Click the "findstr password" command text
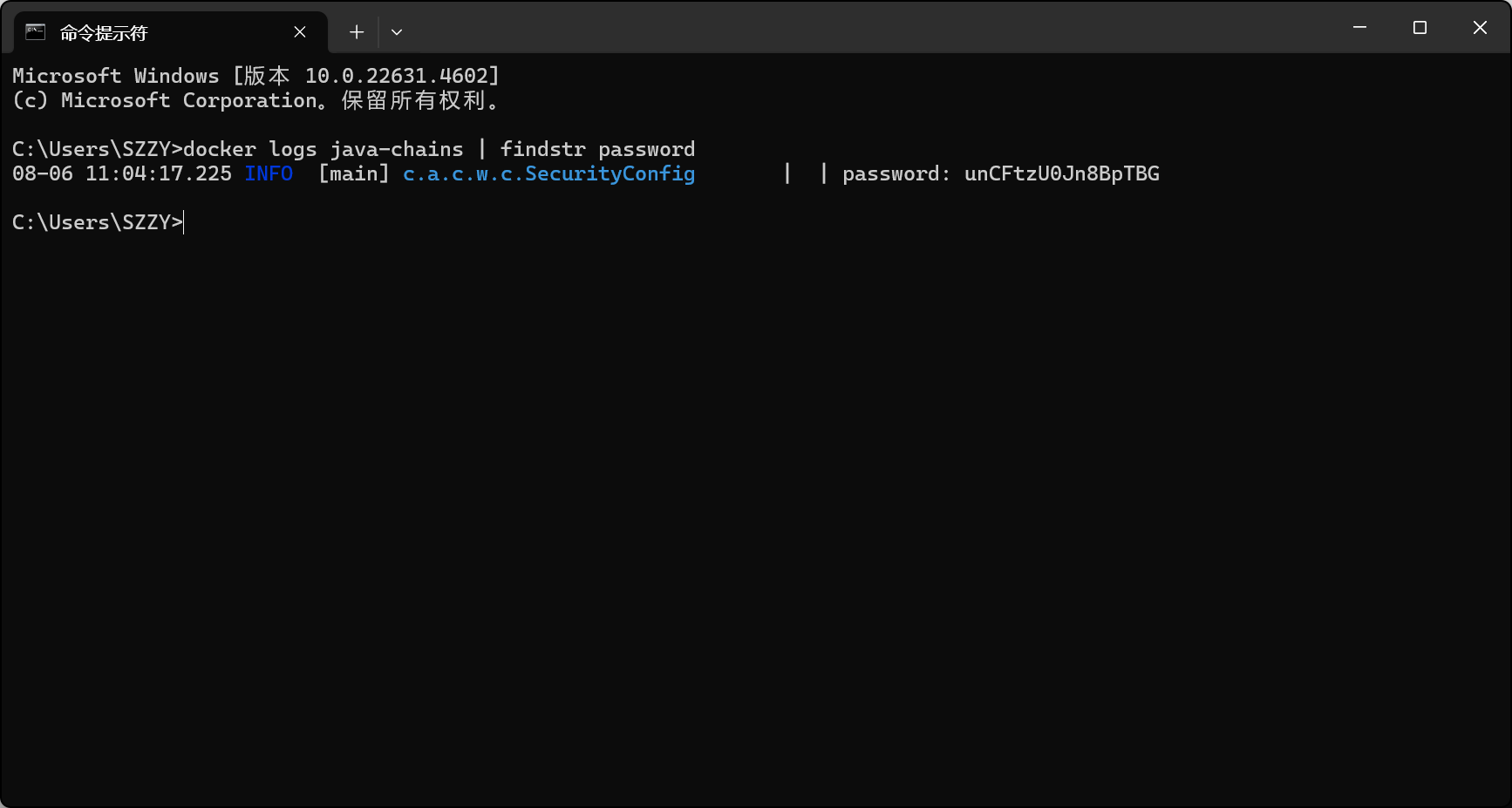 tap(597, 149)
